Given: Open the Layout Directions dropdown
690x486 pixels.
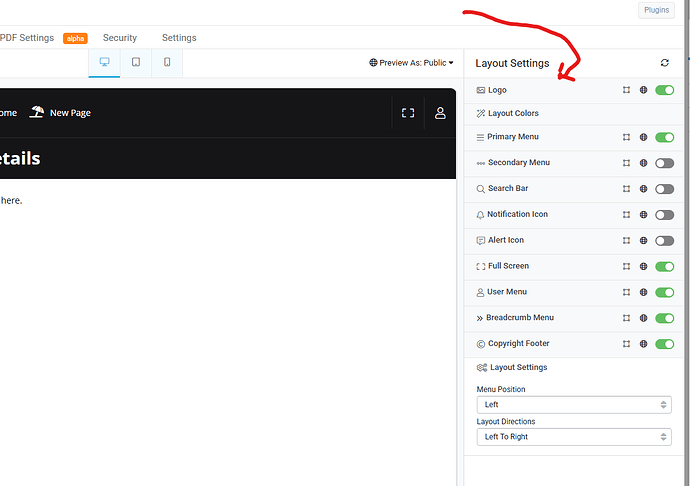Looking at the screenshot, I should 574,437.
